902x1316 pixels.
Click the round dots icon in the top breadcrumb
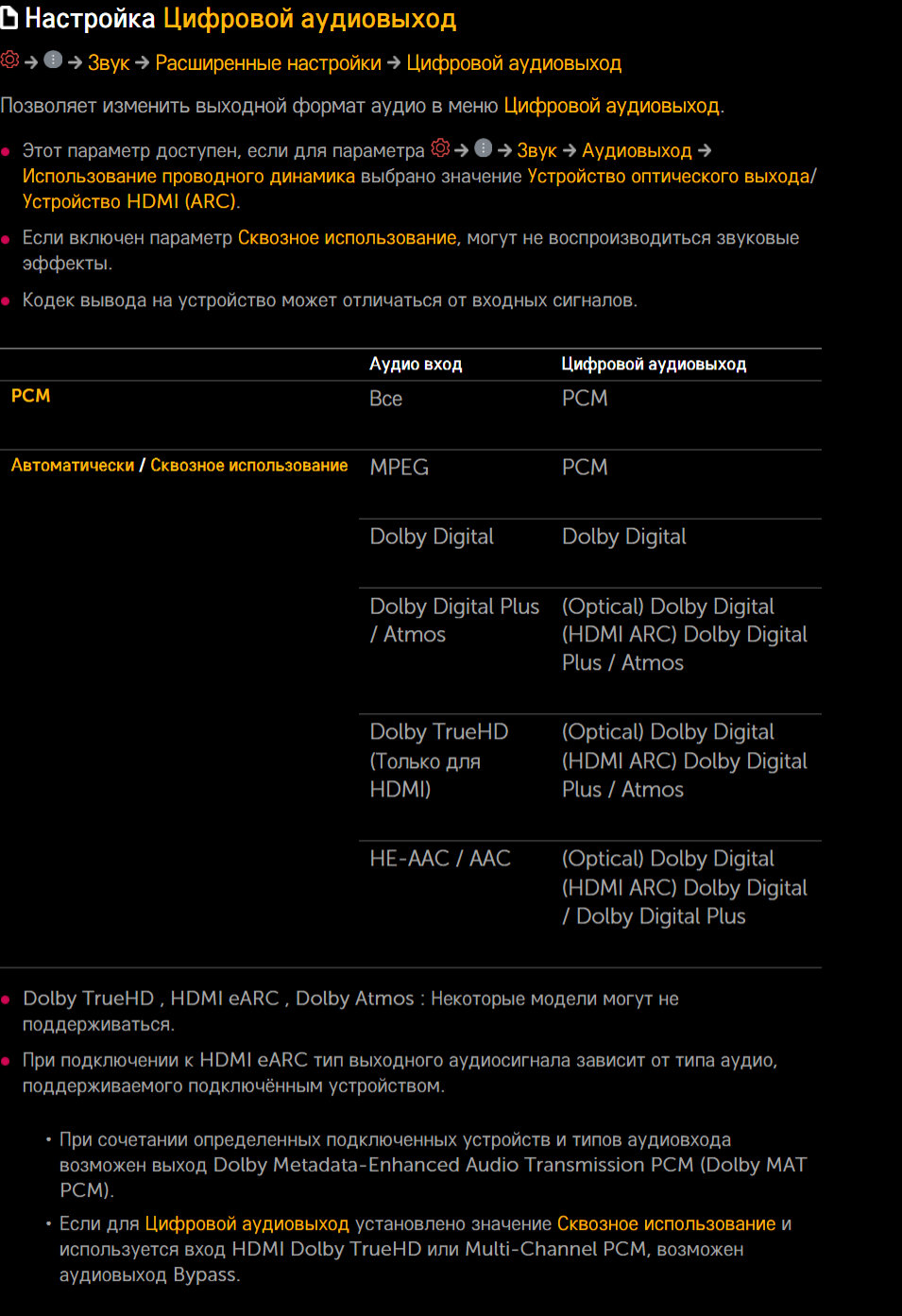pyautogui.click(x=53, y=60)
